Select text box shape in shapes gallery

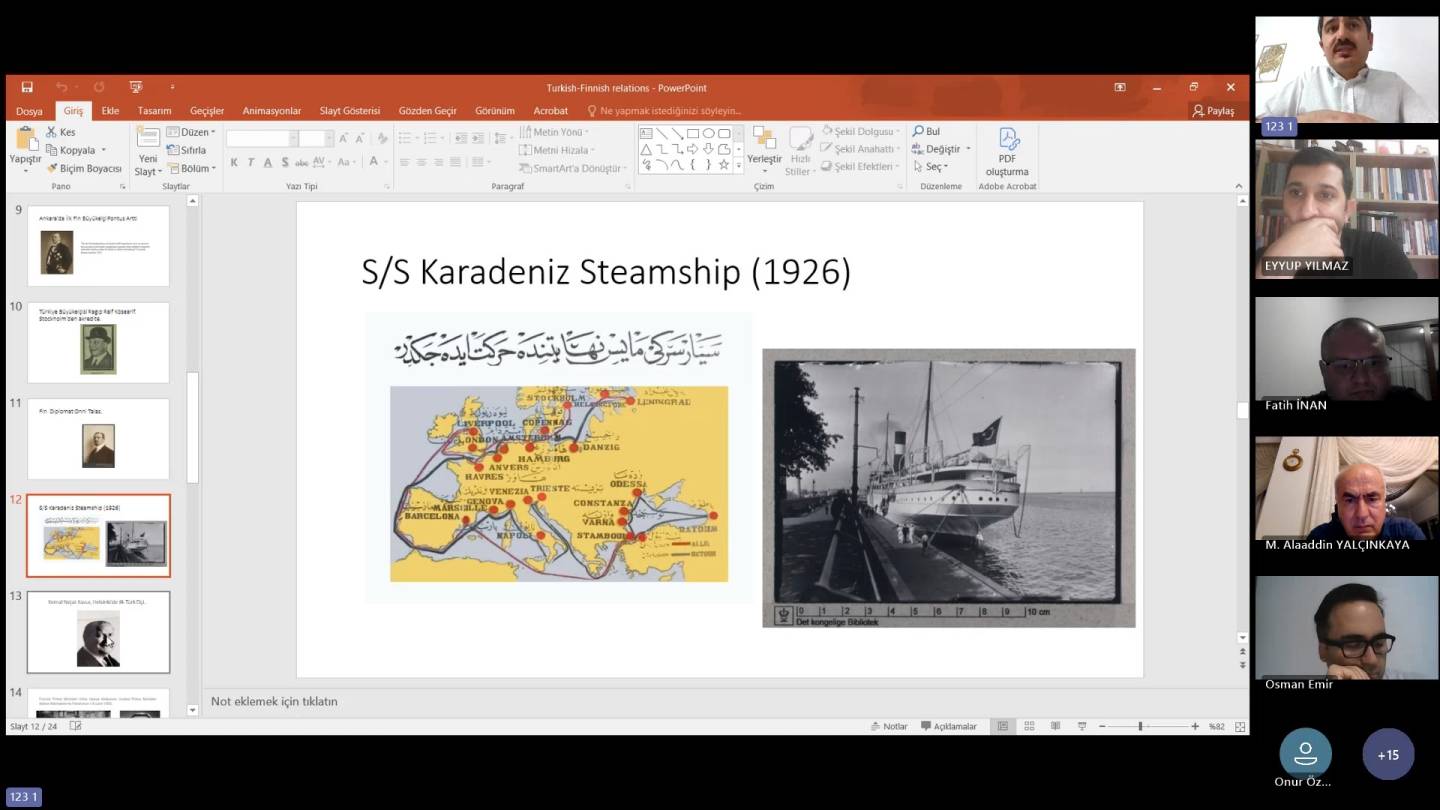pos(646,133)
